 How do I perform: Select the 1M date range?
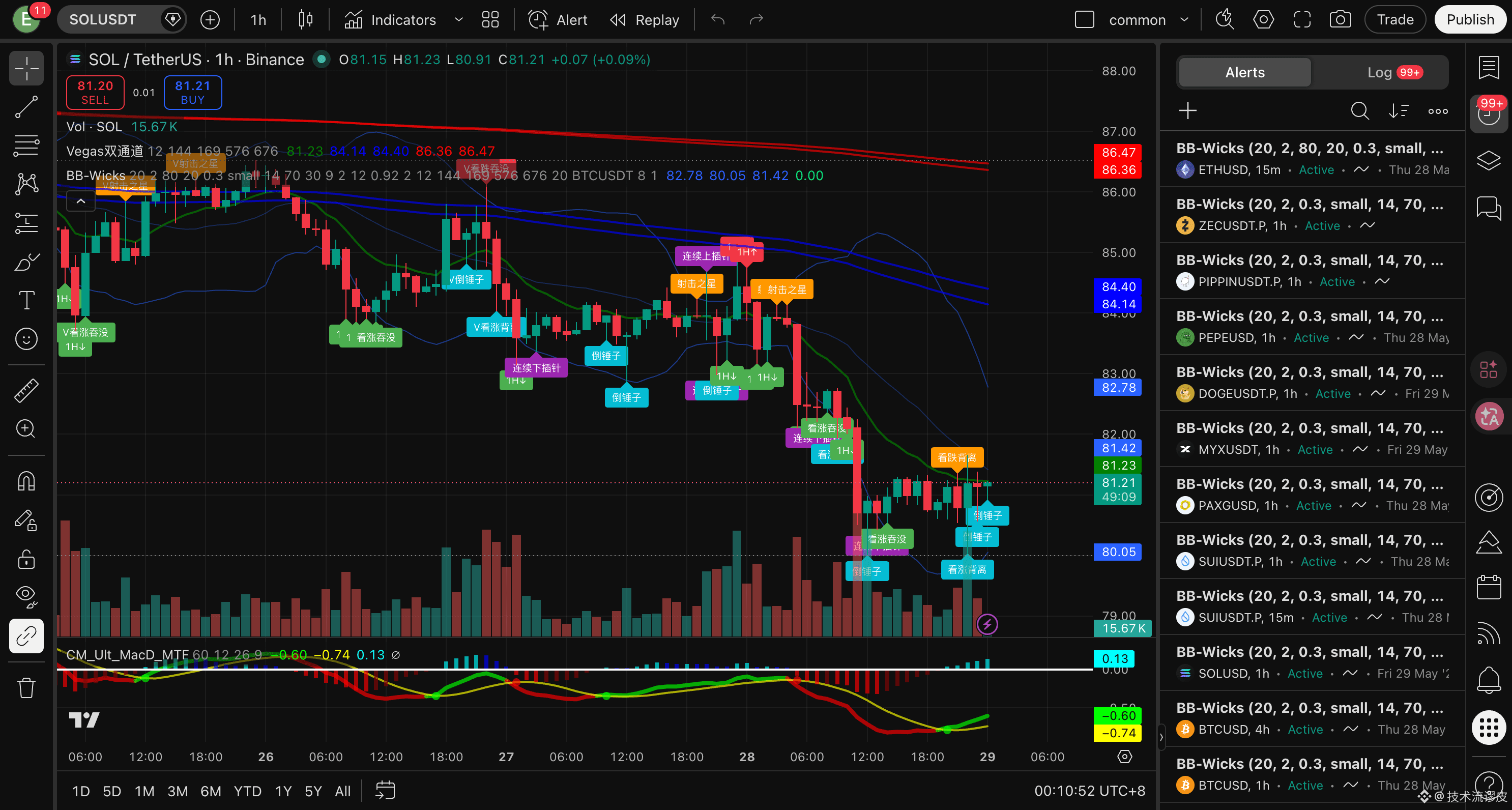coord(144,791)
